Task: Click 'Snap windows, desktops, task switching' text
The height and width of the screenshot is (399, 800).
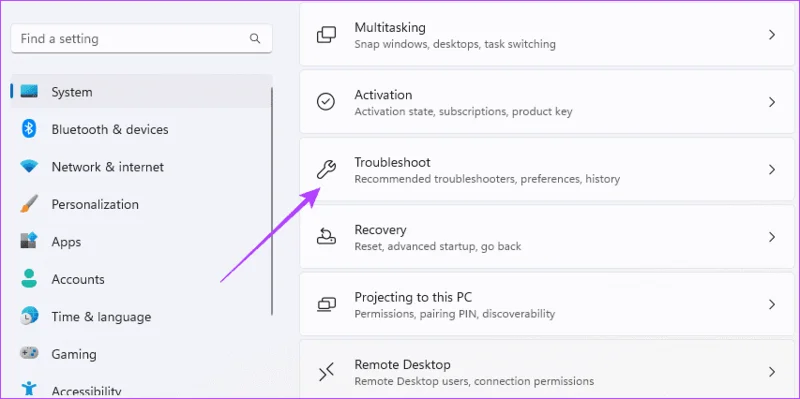Action: [x=455, y=44]
